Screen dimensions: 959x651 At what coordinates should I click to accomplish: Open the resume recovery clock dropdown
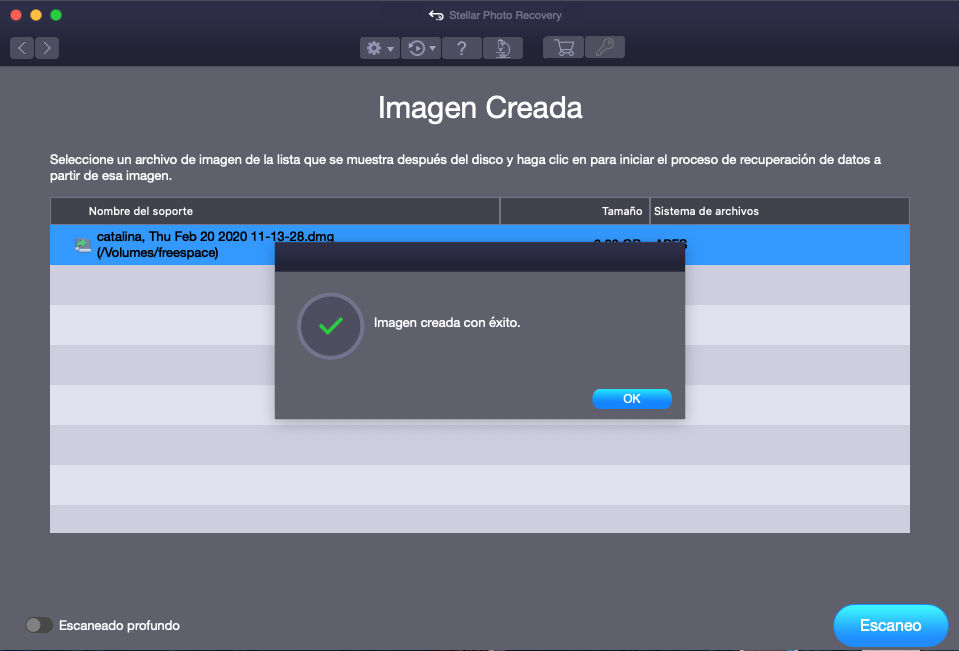point(421,48)
